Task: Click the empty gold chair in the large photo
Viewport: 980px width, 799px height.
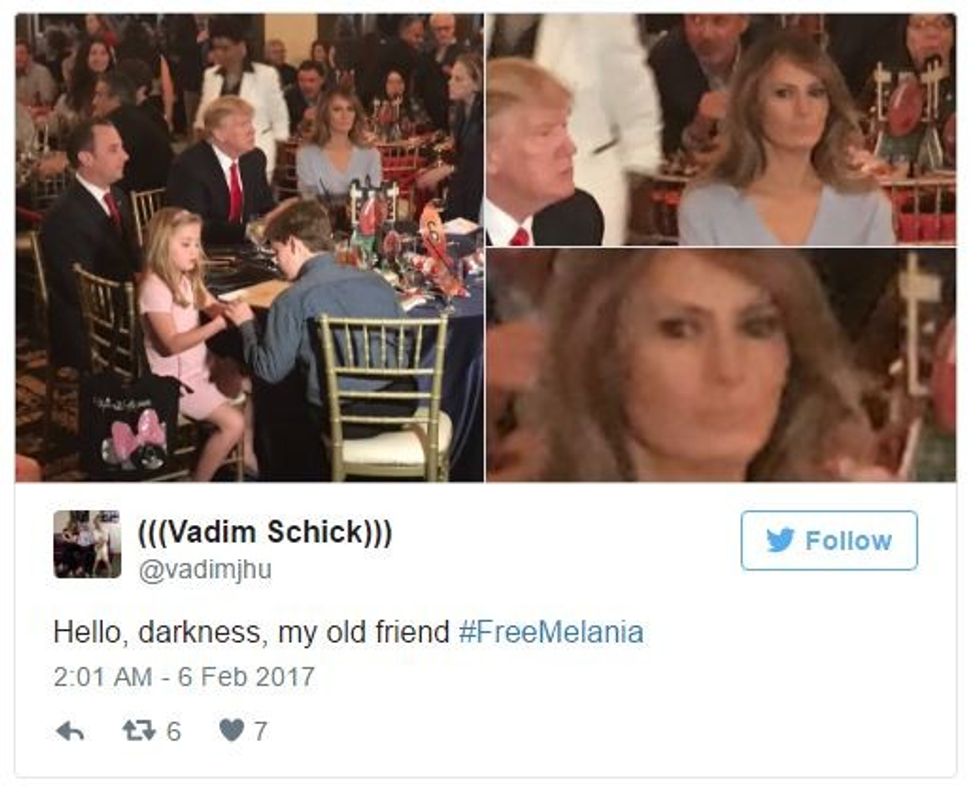Action: pyautogui.click(x=384, y=397)
